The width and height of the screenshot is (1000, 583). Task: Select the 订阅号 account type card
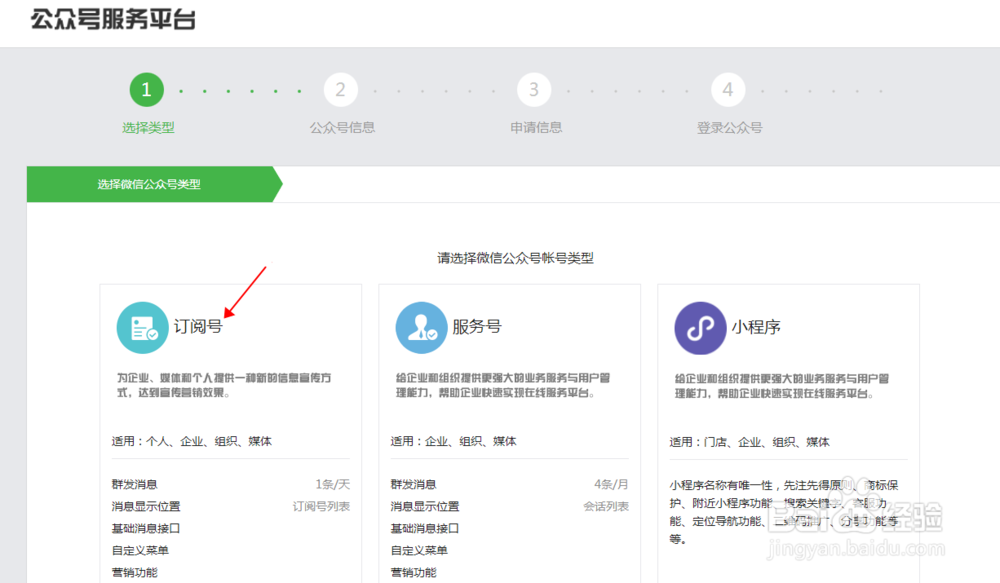point(230,430)
